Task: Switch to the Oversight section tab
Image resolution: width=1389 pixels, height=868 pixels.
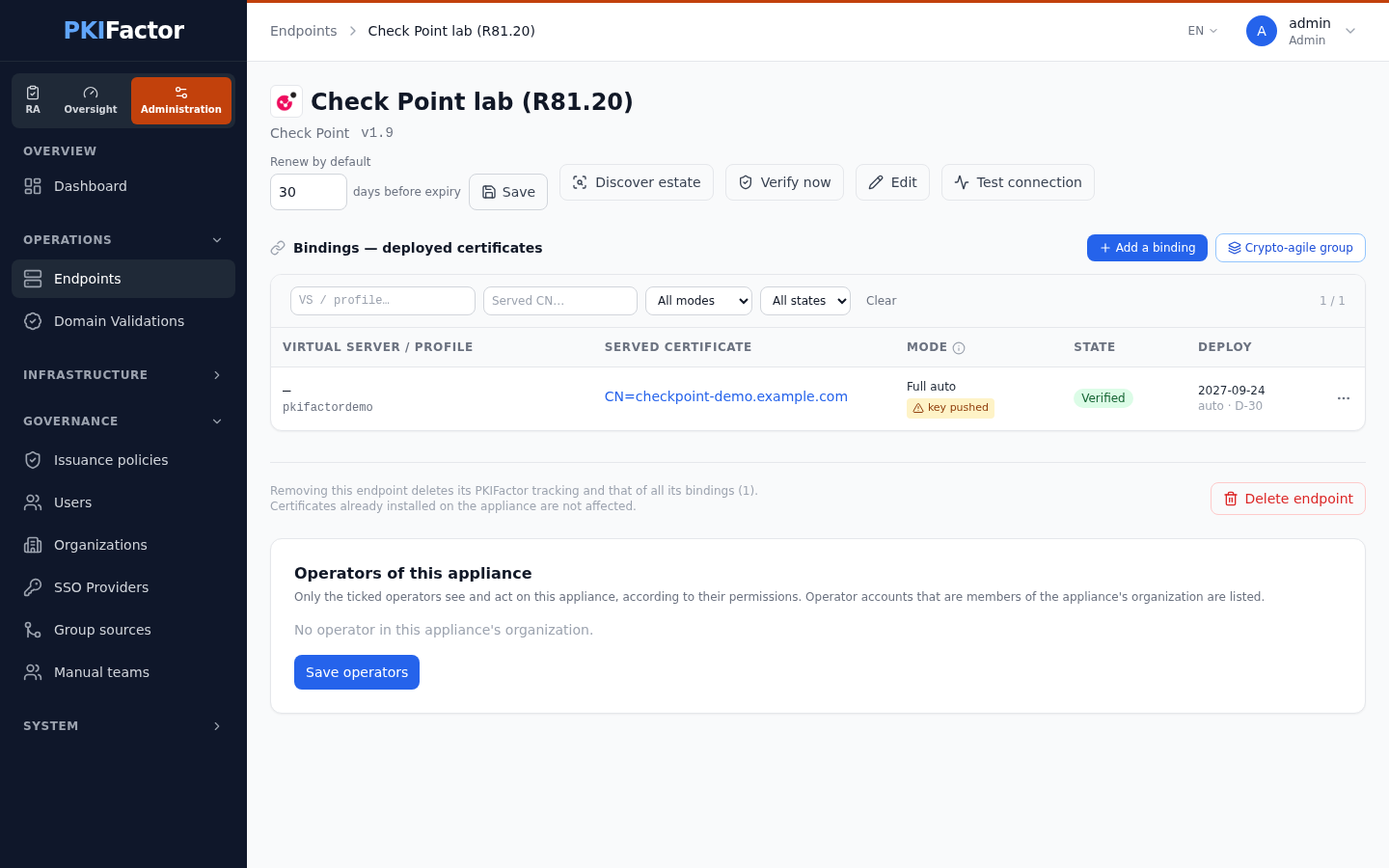Action: pyautogui.click(x=91, y=100)
